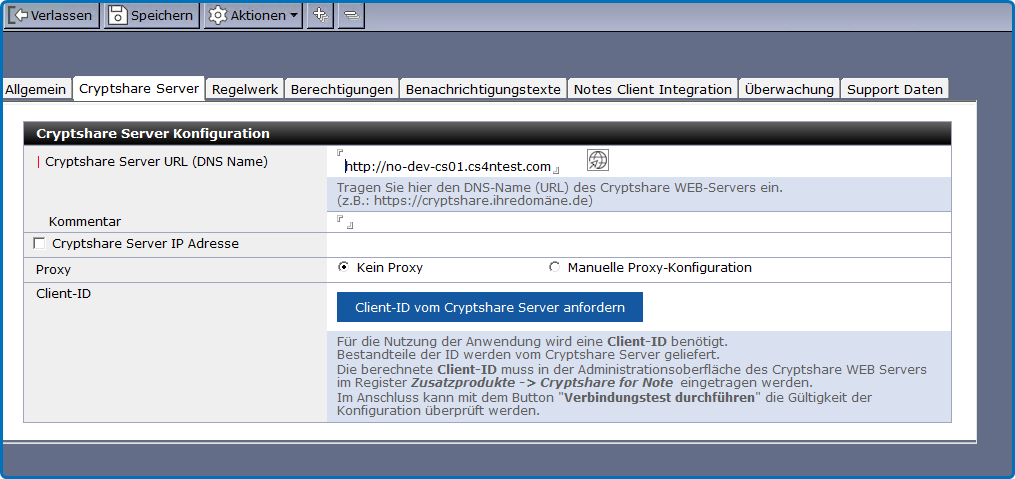
Task: Open the Benachrichtigungstexte tab
Action: click(482, 89)
